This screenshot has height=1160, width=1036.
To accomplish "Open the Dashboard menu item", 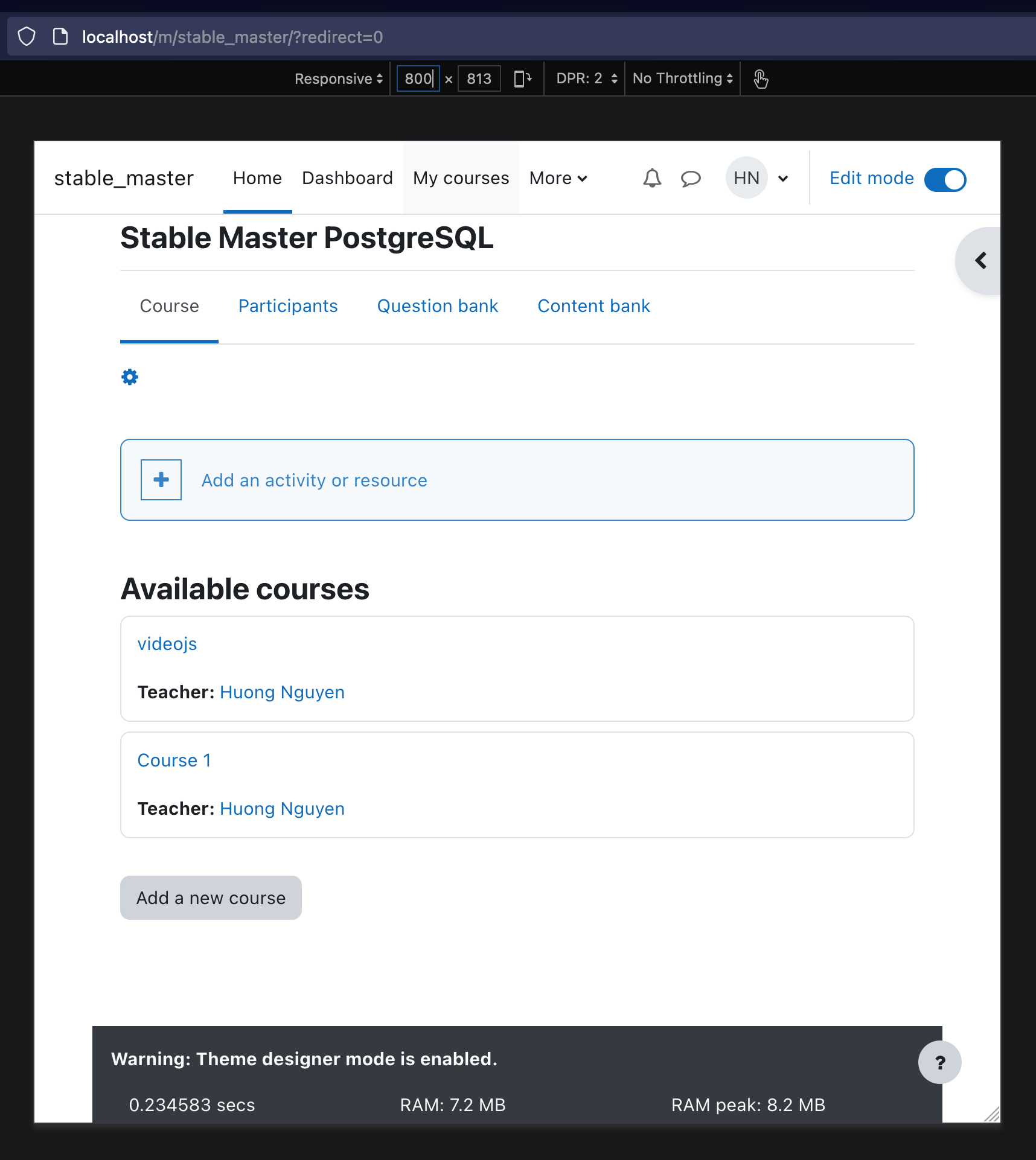I will tap(348, 178).
